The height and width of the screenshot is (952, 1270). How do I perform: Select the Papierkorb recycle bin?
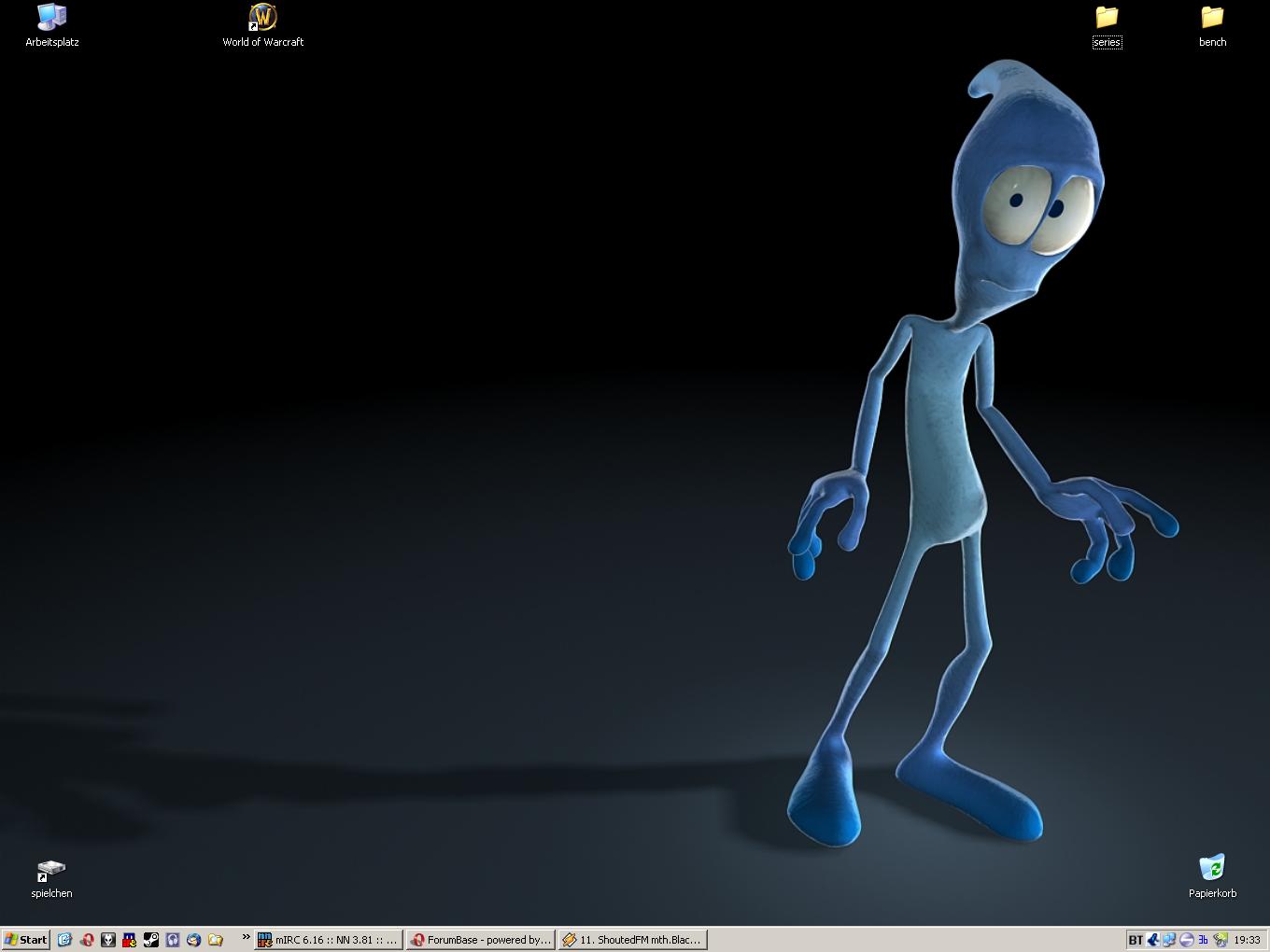point(1212,877)
